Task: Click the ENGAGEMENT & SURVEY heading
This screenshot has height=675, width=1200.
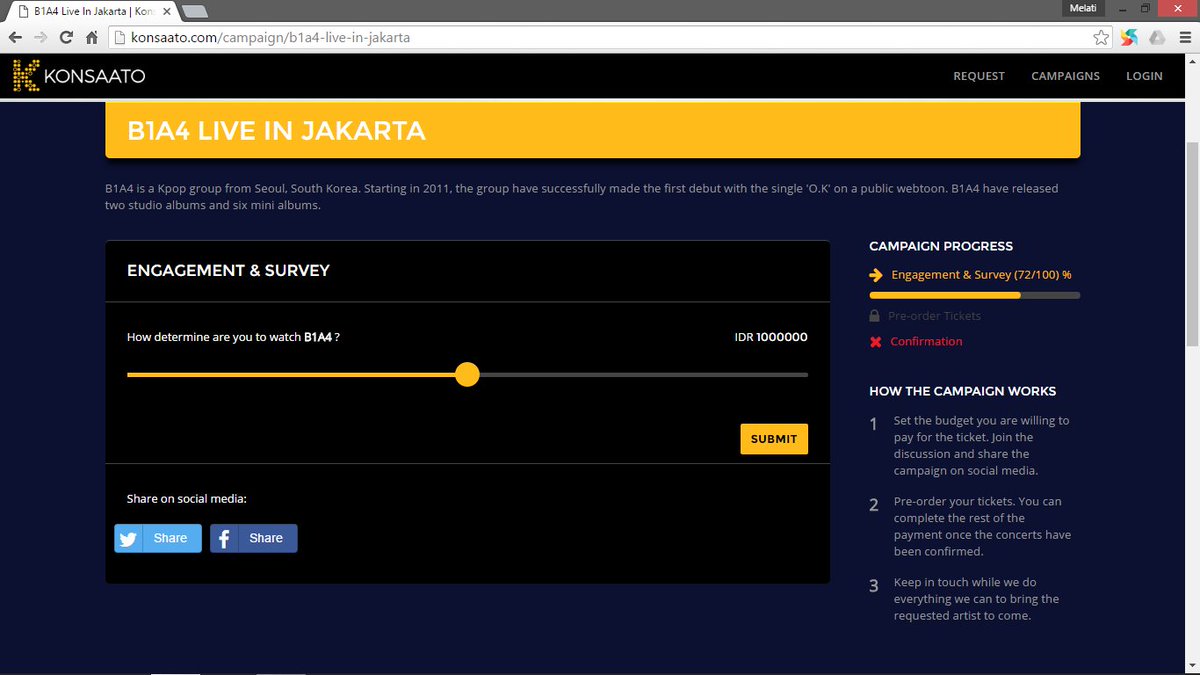Action: point(228,271)
